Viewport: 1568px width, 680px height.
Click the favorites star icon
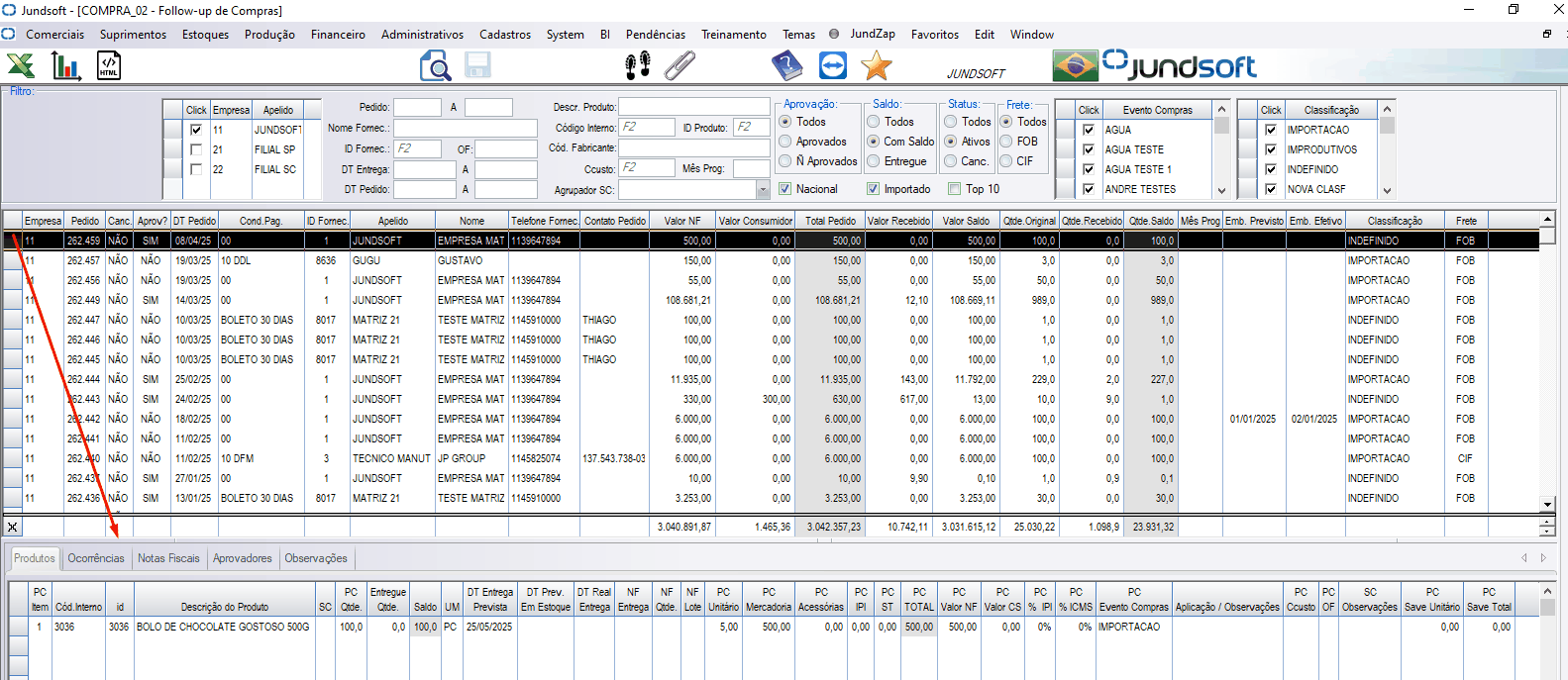pos(876,66)
